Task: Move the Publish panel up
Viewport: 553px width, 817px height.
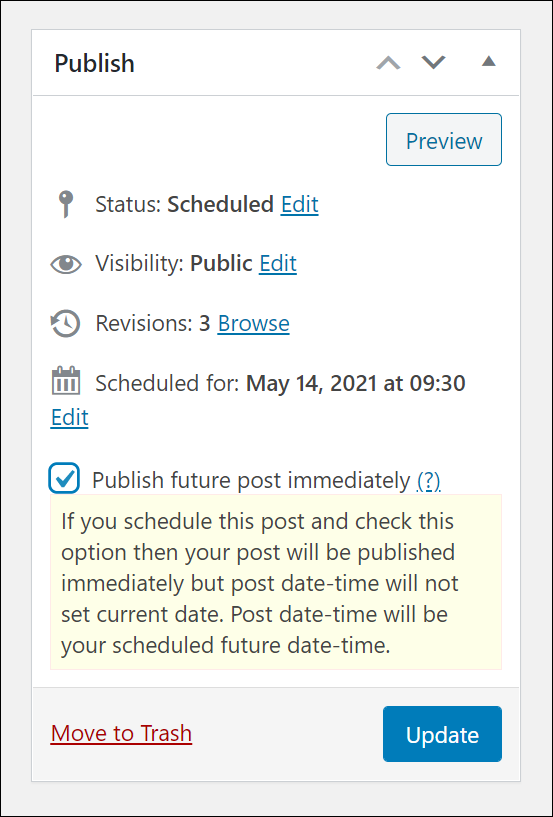Action: tap(388, 63)
